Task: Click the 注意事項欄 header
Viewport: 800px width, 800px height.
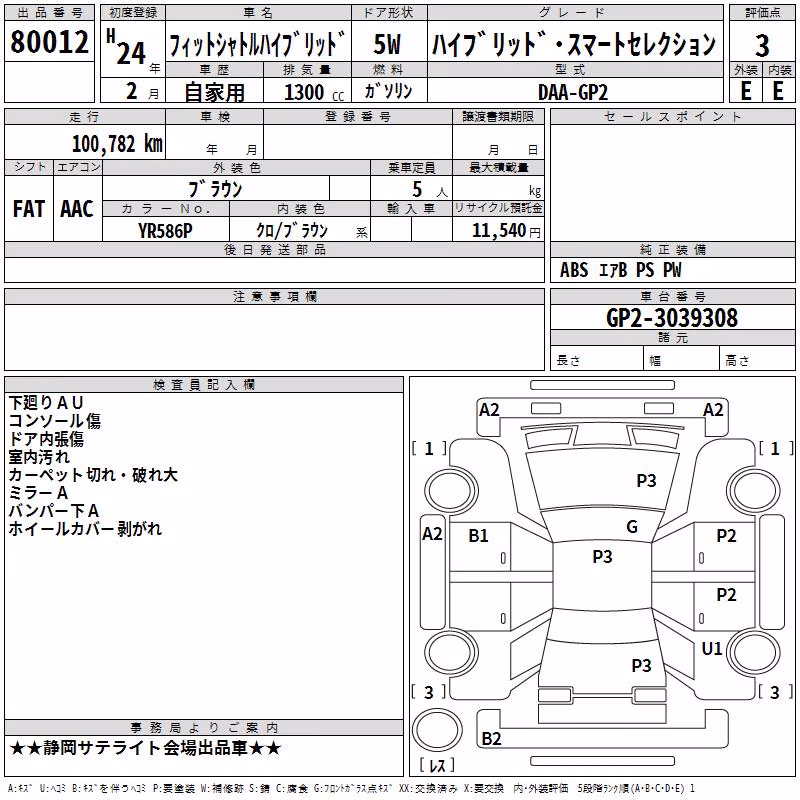Action: pyautogui.click(x=274, y=296)
